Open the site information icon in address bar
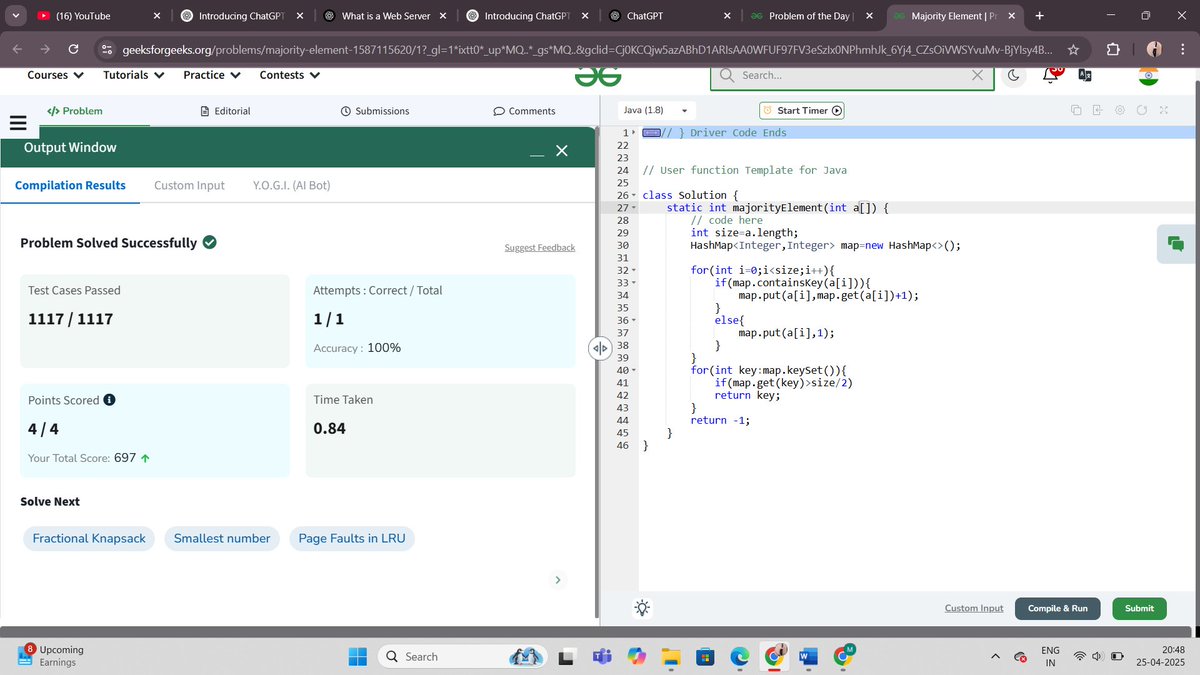1200x675 pixels. point(105,49)
